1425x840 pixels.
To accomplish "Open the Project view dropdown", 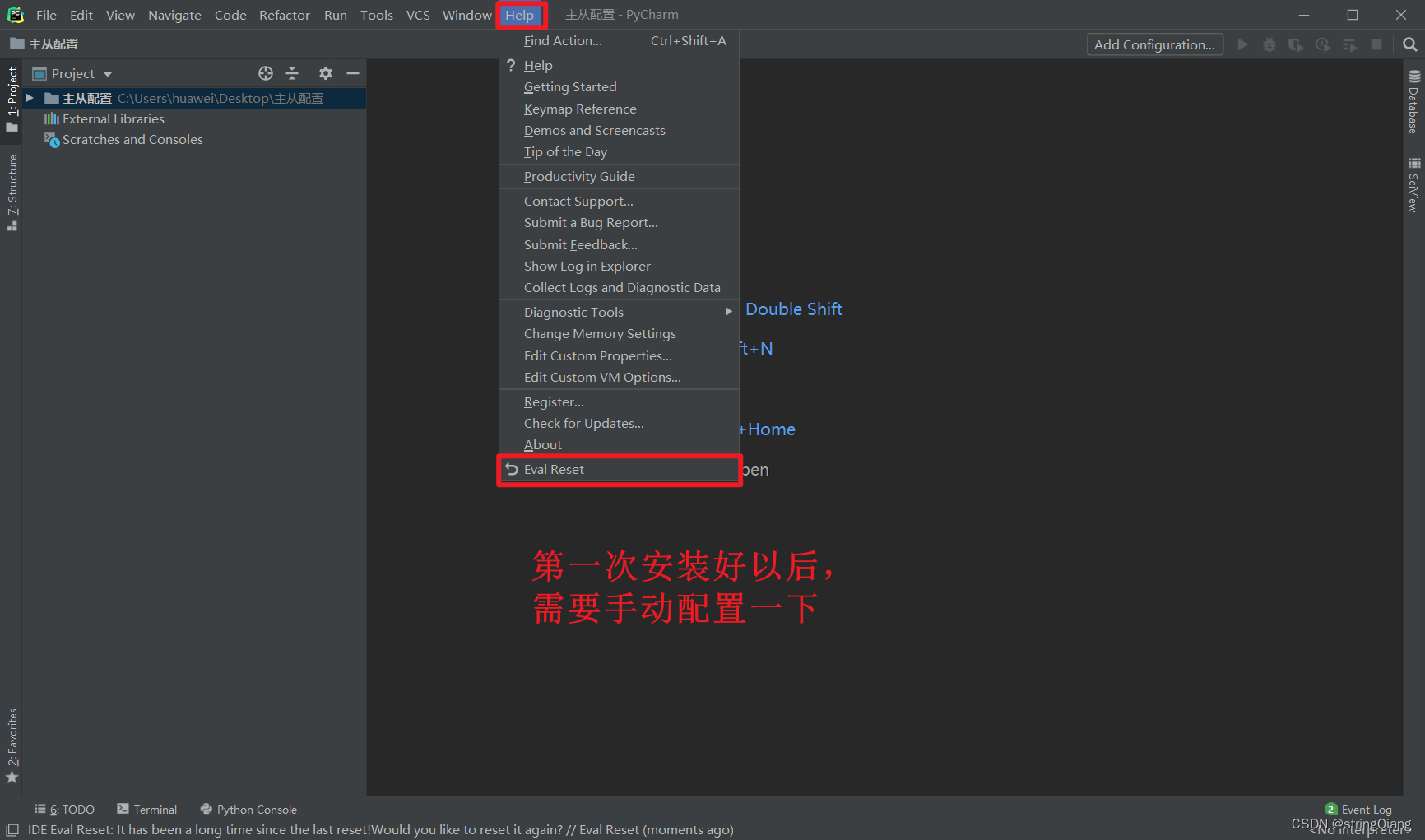I will click(72, 73).
